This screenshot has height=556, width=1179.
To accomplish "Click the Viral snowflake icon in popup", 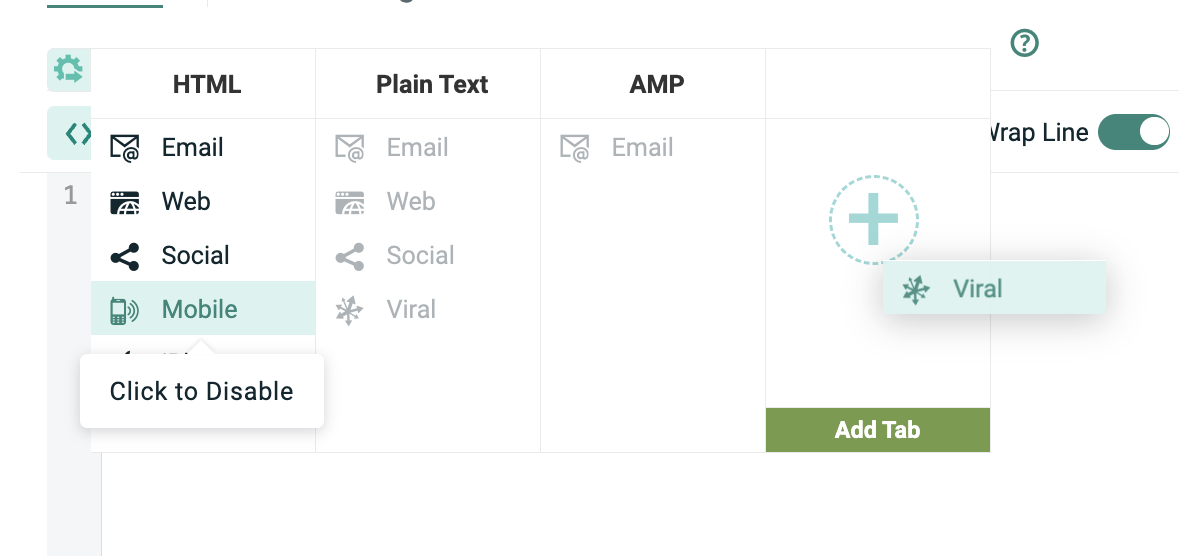I will coord(915,290).
